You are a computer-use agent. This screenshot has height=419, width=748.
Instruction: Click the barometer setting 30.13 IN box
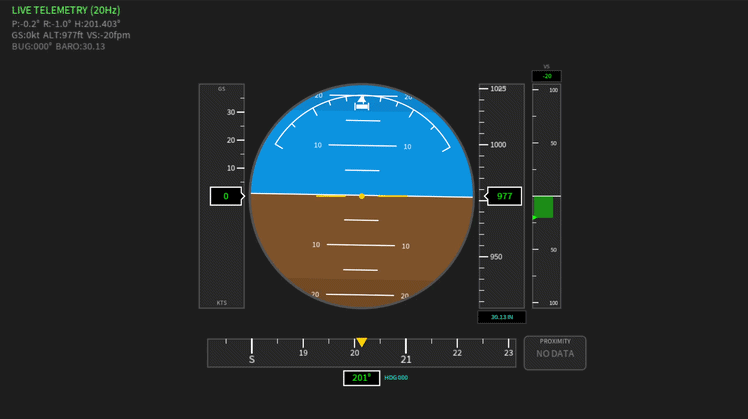(502, 317)
